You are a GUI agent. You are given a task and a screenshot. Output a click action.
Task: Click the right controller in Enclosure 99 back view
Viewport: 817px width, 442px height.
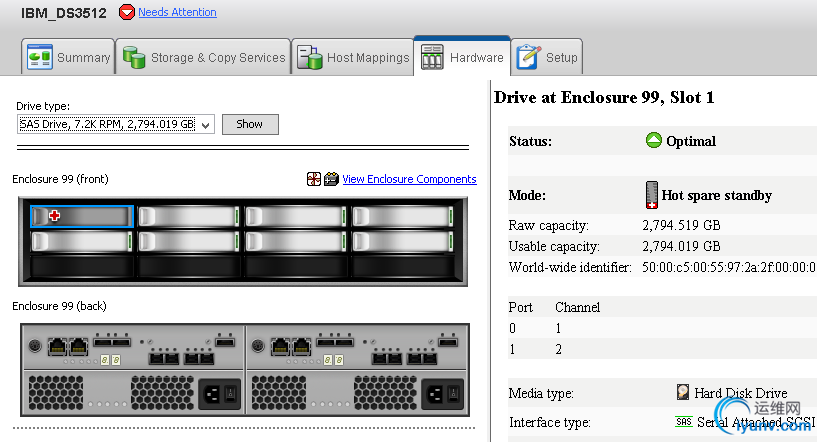click(357, 348)
